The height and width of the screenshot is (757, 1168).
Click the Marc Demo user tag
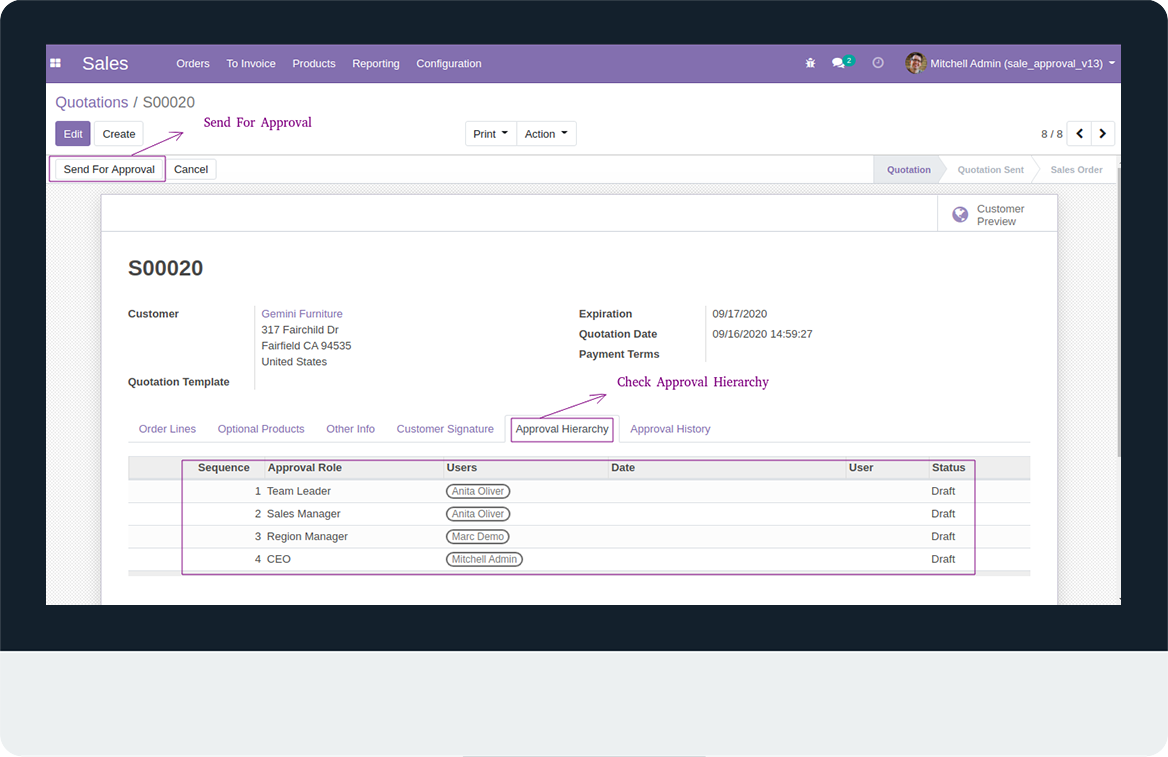coord(477,536)
